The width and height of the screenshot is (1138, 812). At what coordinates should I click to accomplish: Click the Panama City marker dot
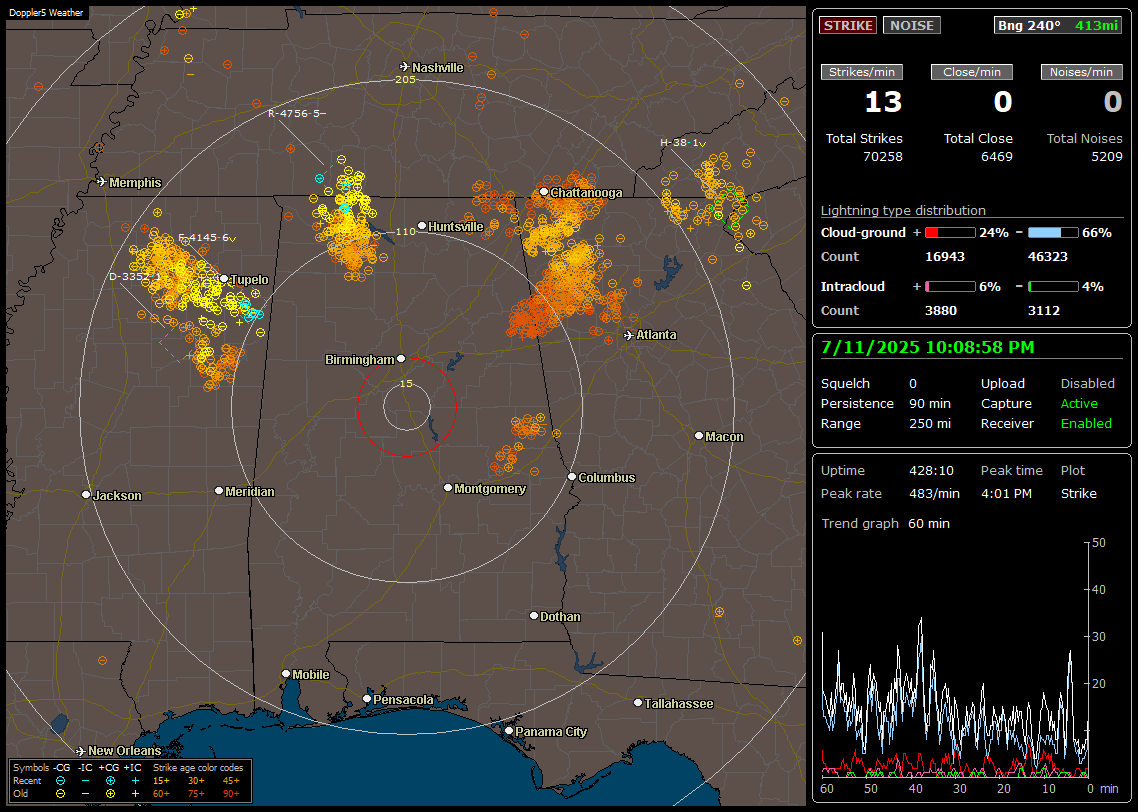509,731
